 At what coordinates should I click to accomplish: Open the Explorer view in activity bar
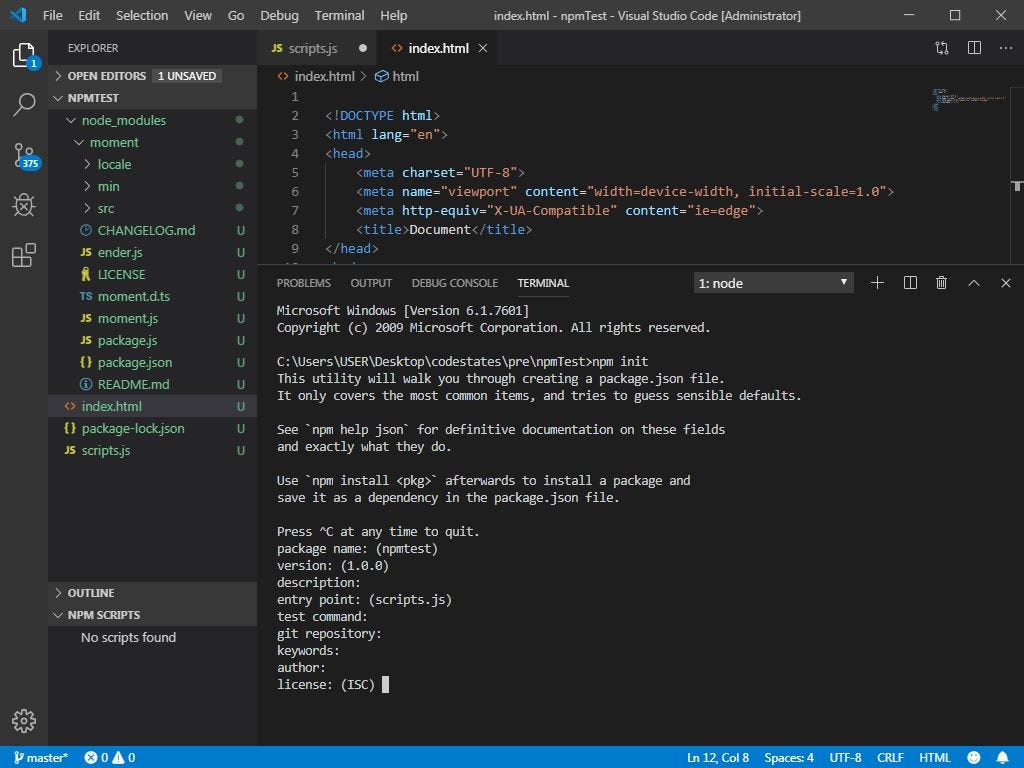point(24,56)
